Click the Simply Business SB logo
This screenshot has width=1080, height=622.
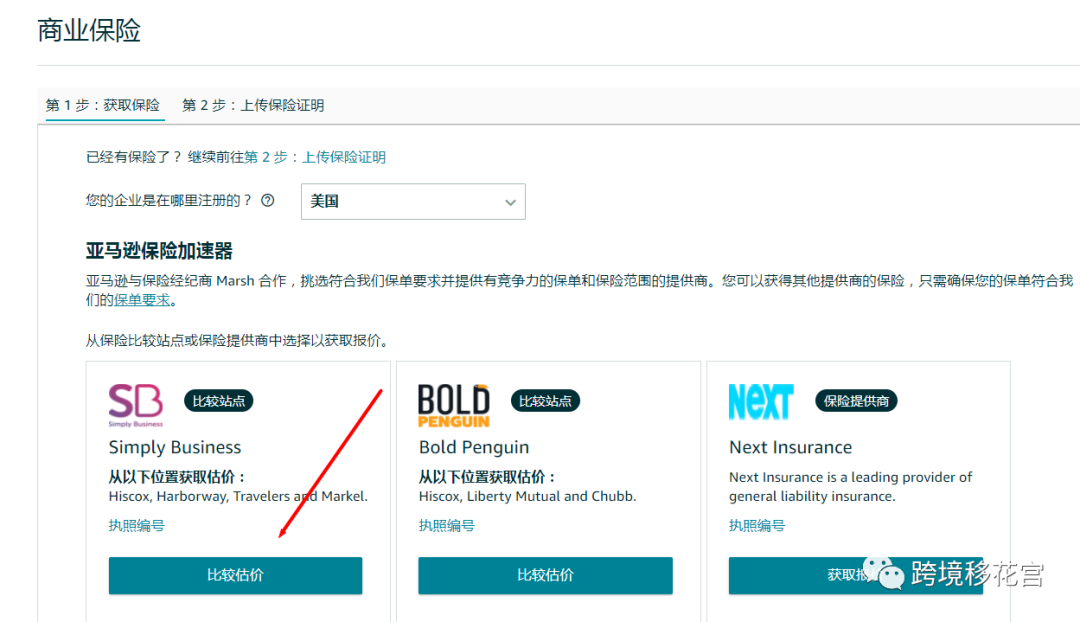pyautogui.click(x=136, y=404)
